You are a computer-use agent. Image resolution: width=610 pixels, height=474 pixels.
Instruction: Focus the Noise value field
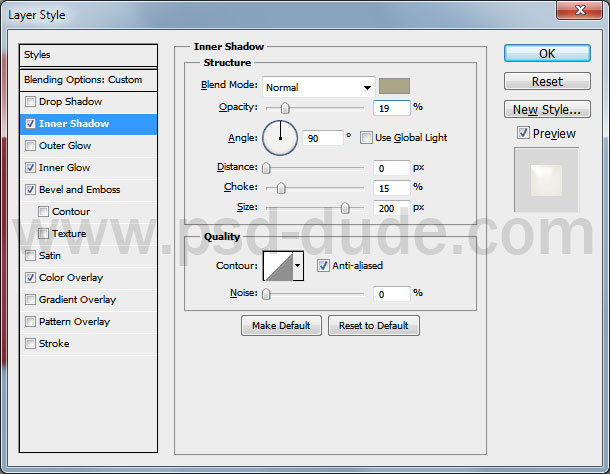tap(392, 294)
